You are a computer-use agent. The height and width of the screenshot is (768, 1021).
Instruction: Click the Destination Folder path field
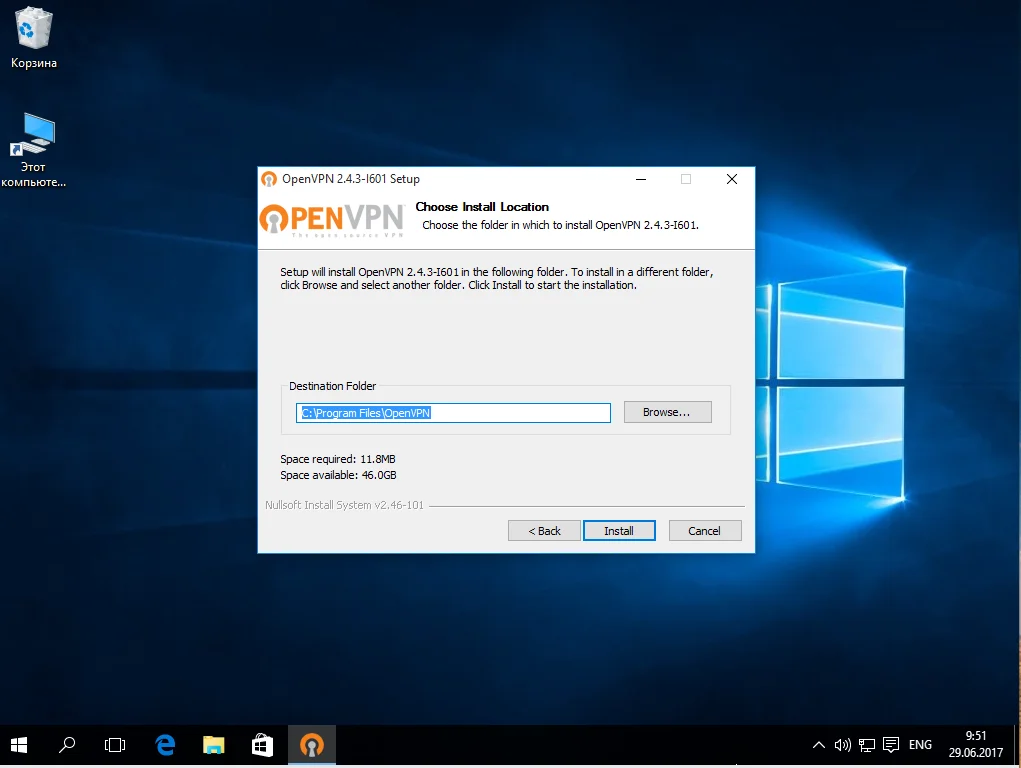point(453,412)
